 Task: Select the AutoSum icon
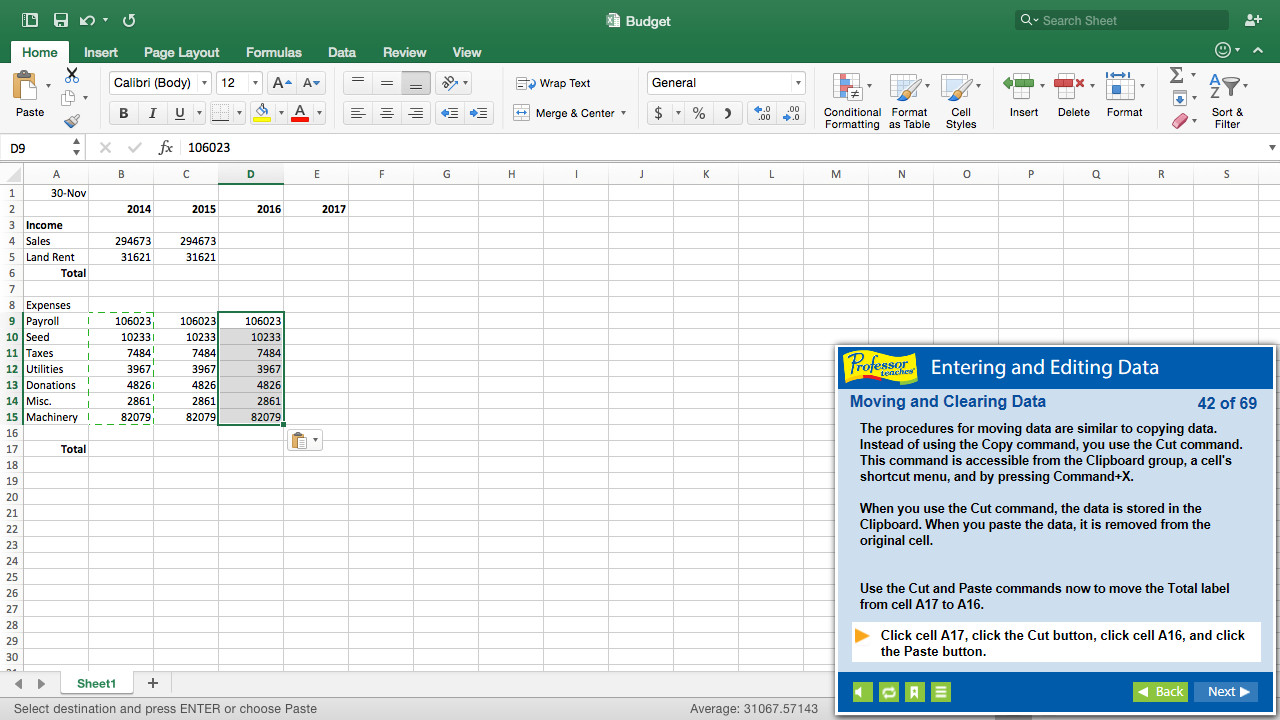pyautogui.click(x=1177, y=73)
